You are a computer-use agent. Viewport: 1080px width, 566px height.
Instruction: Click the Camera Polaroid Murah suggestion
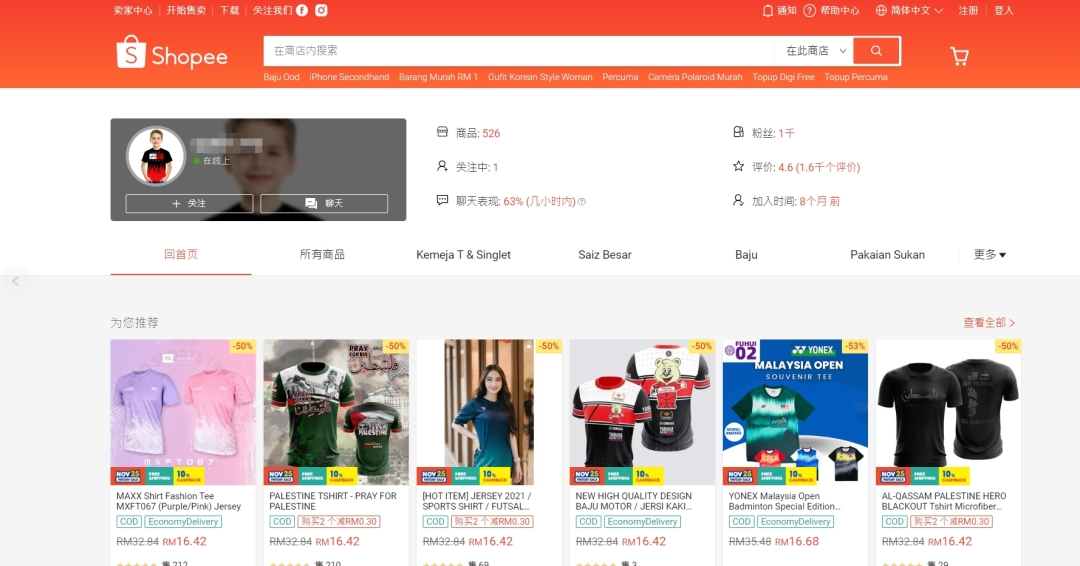[x=695, y=77]
